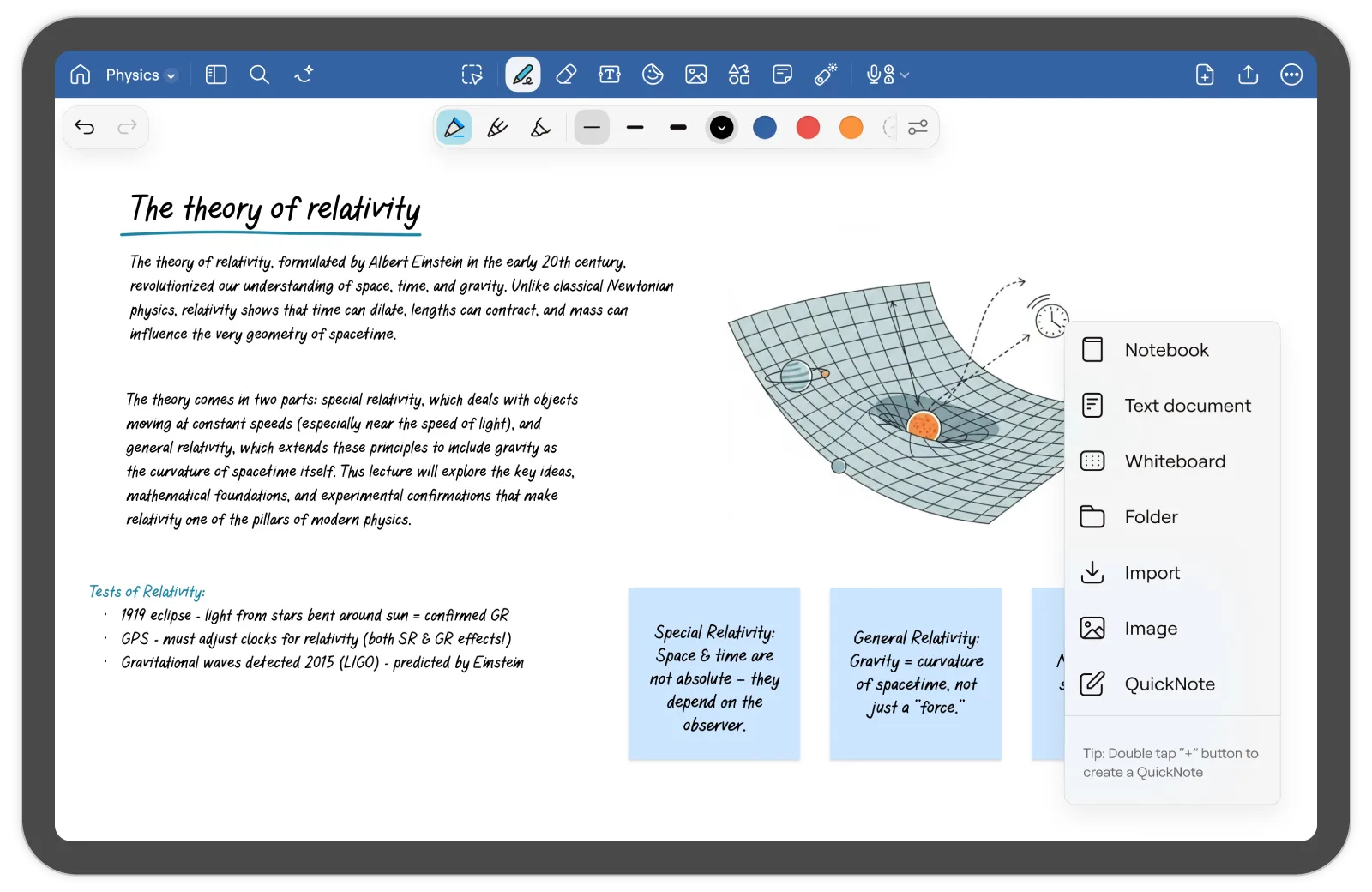1372x892 pixels.
Task: Create a QuickNote
Action: point(1172,684)
